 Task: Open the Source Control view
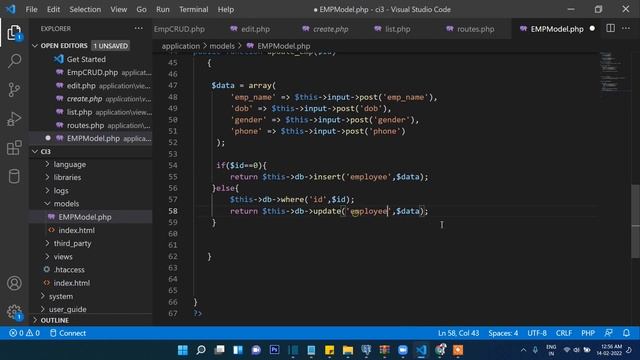[x=14, y=89]
